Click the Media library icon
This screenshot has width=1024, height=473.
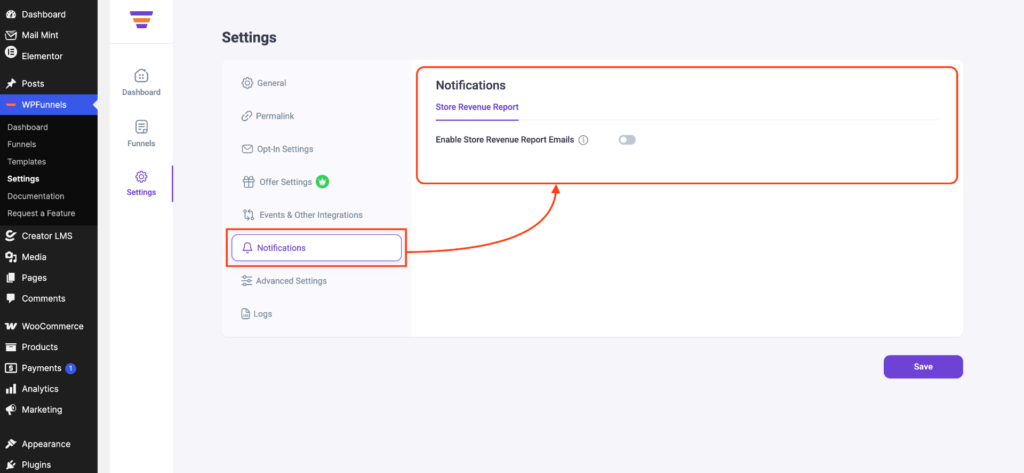tap(10, 257)
